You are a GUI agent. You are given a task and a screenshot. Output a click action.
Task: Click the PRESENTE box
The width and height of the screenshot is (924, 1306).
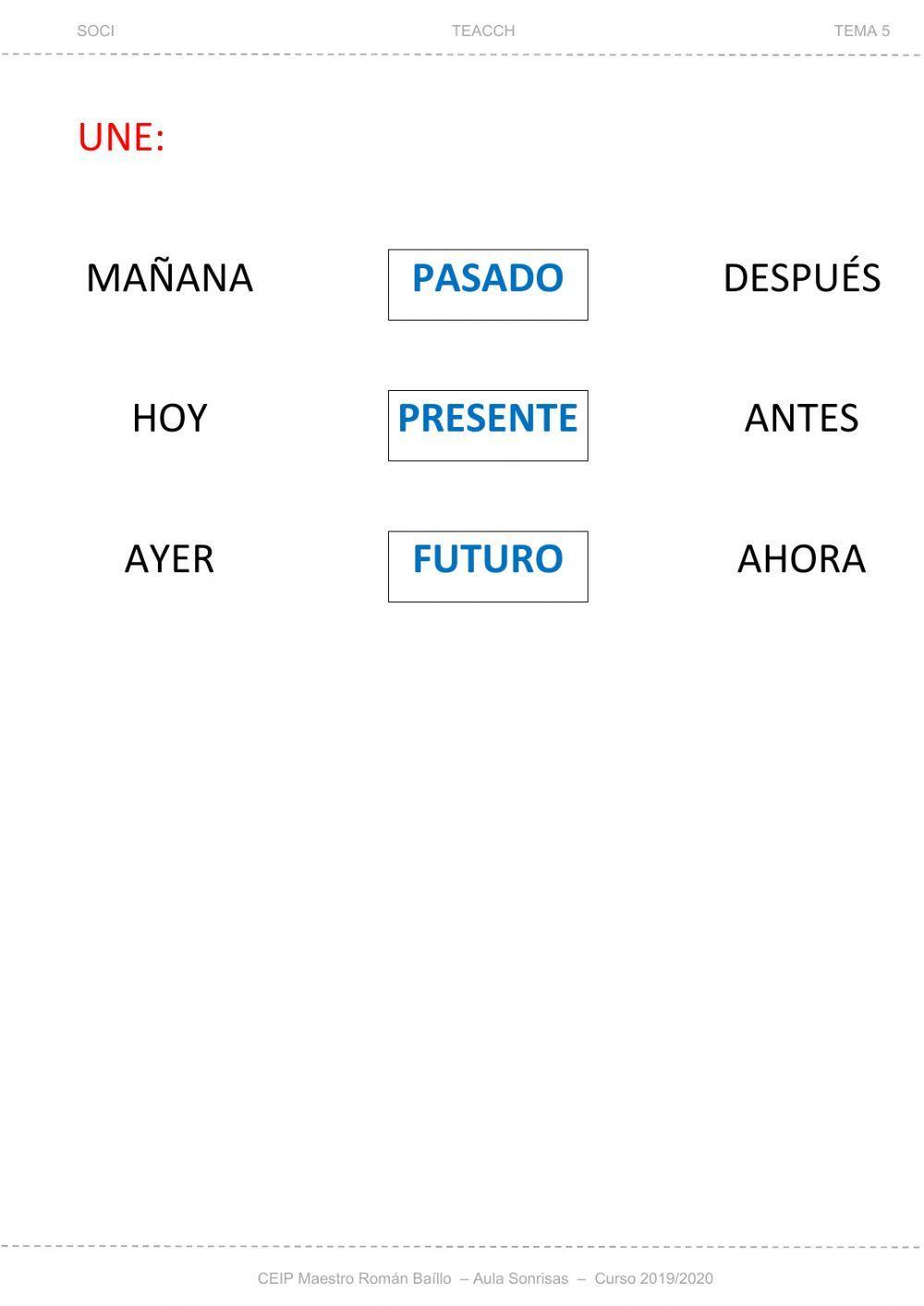point(488,425)
